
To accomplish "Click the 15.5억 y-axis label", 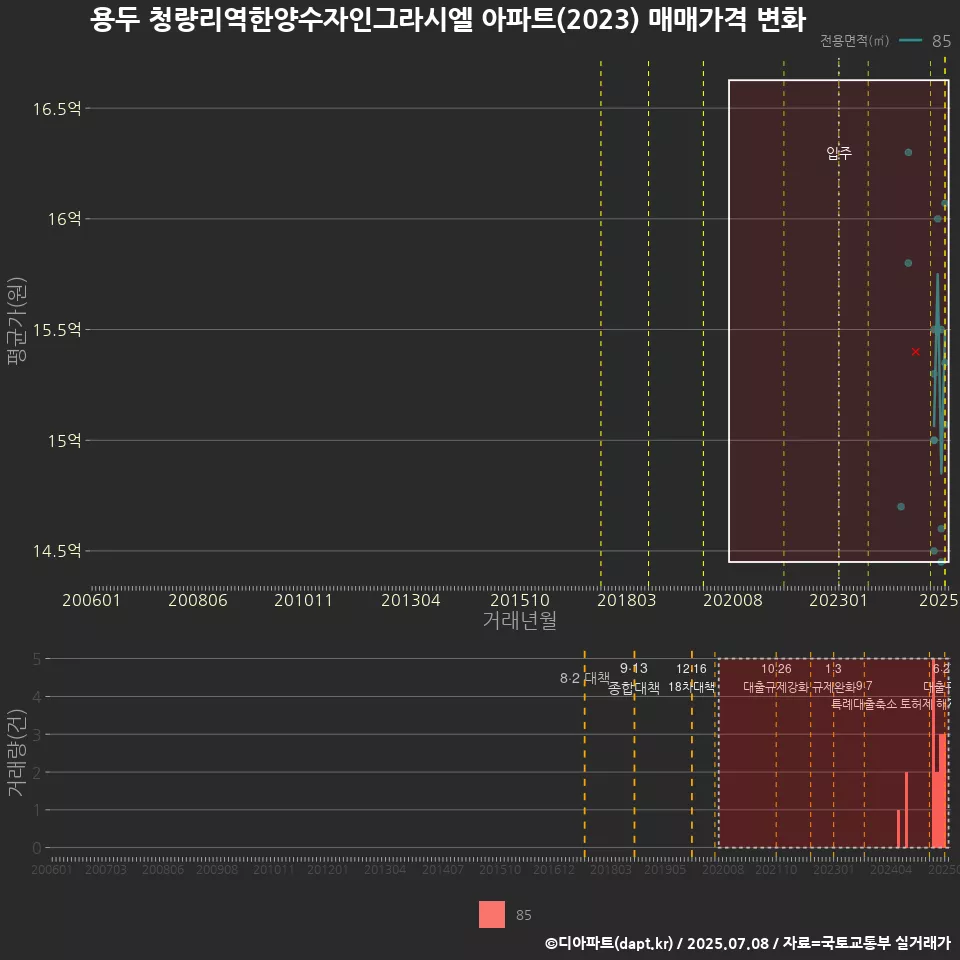I will coord(57,329).
